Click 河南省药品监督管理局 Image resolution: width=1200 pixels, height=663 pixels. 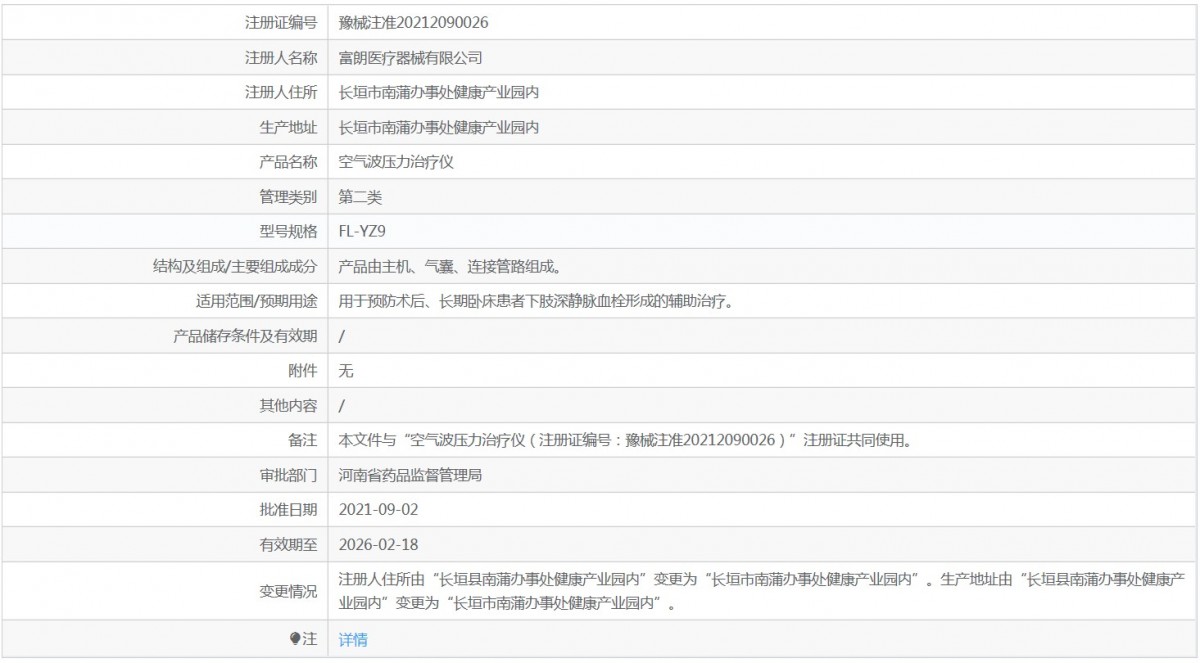coord(411,475)
